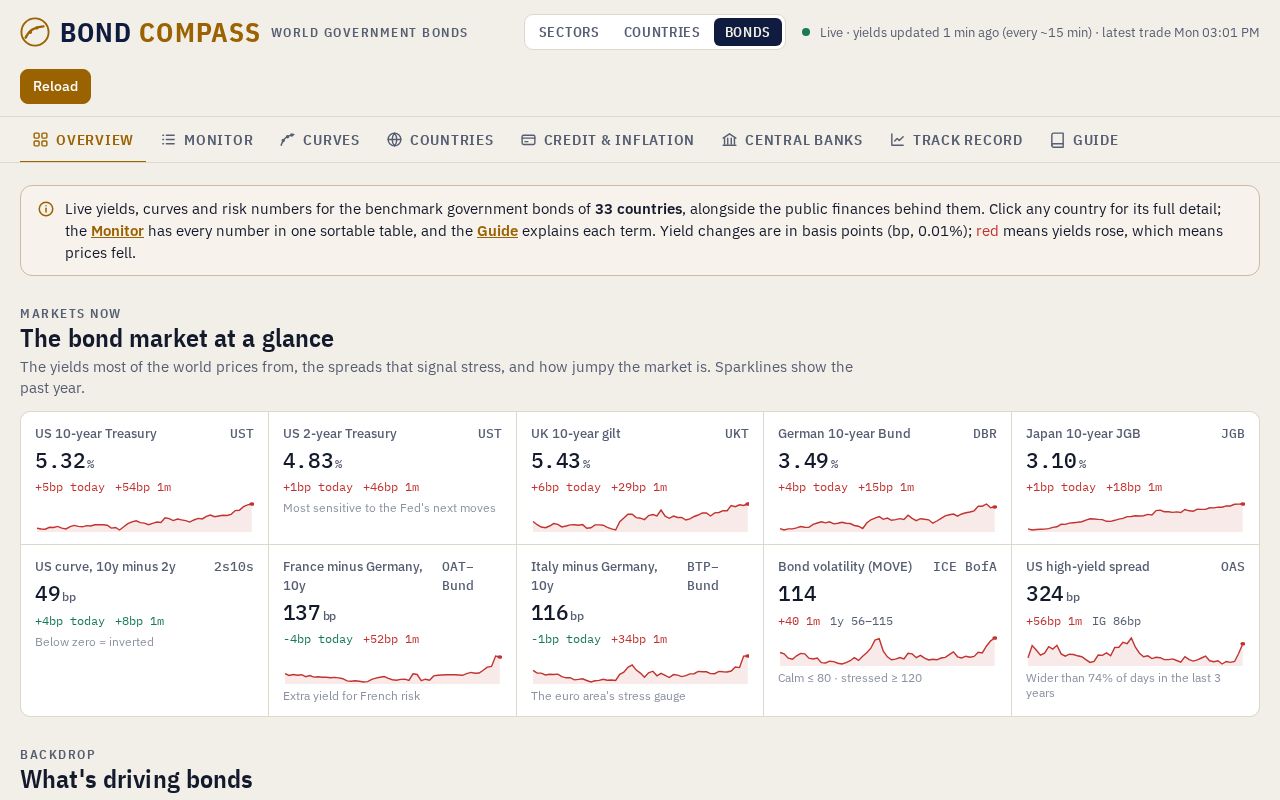
Task: Select the Overview tab
Action: point(83,140)
